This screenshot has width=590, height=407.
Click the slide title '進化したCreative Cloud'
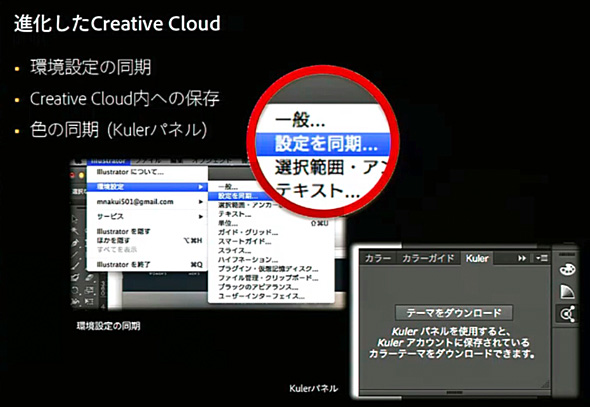[117, 24]
